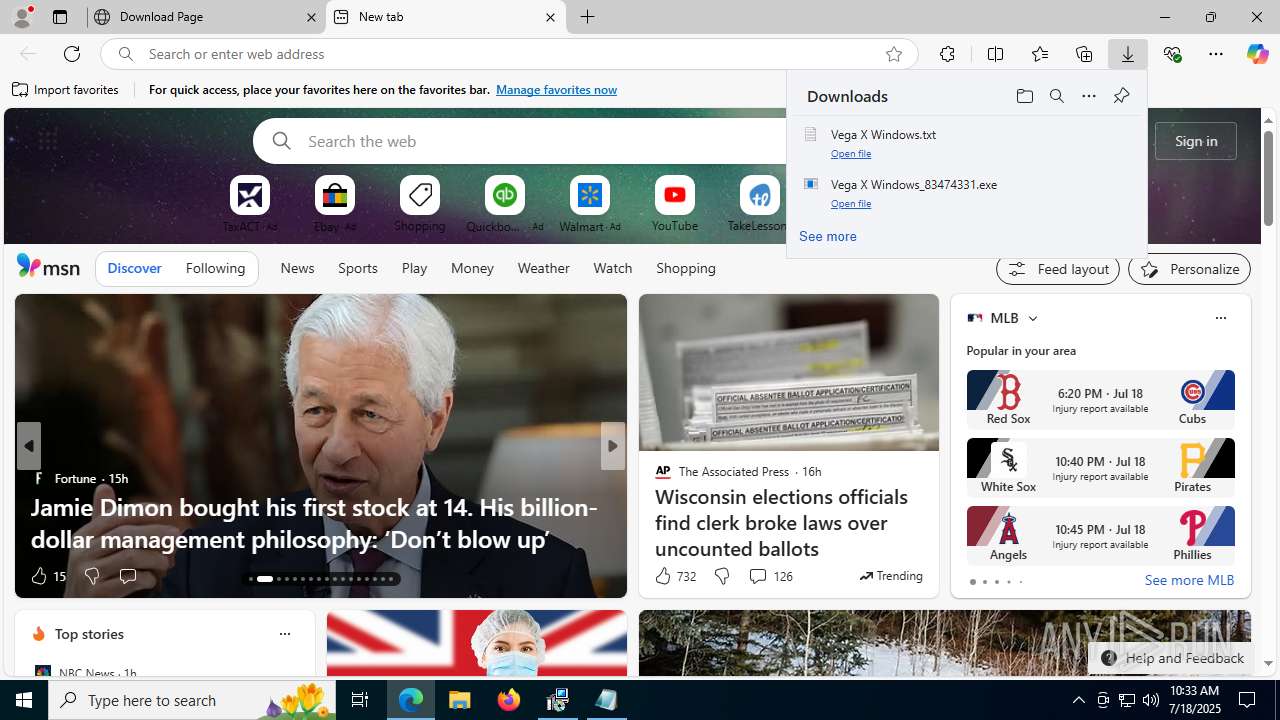Open Edge Settings and more menu

1216,54
